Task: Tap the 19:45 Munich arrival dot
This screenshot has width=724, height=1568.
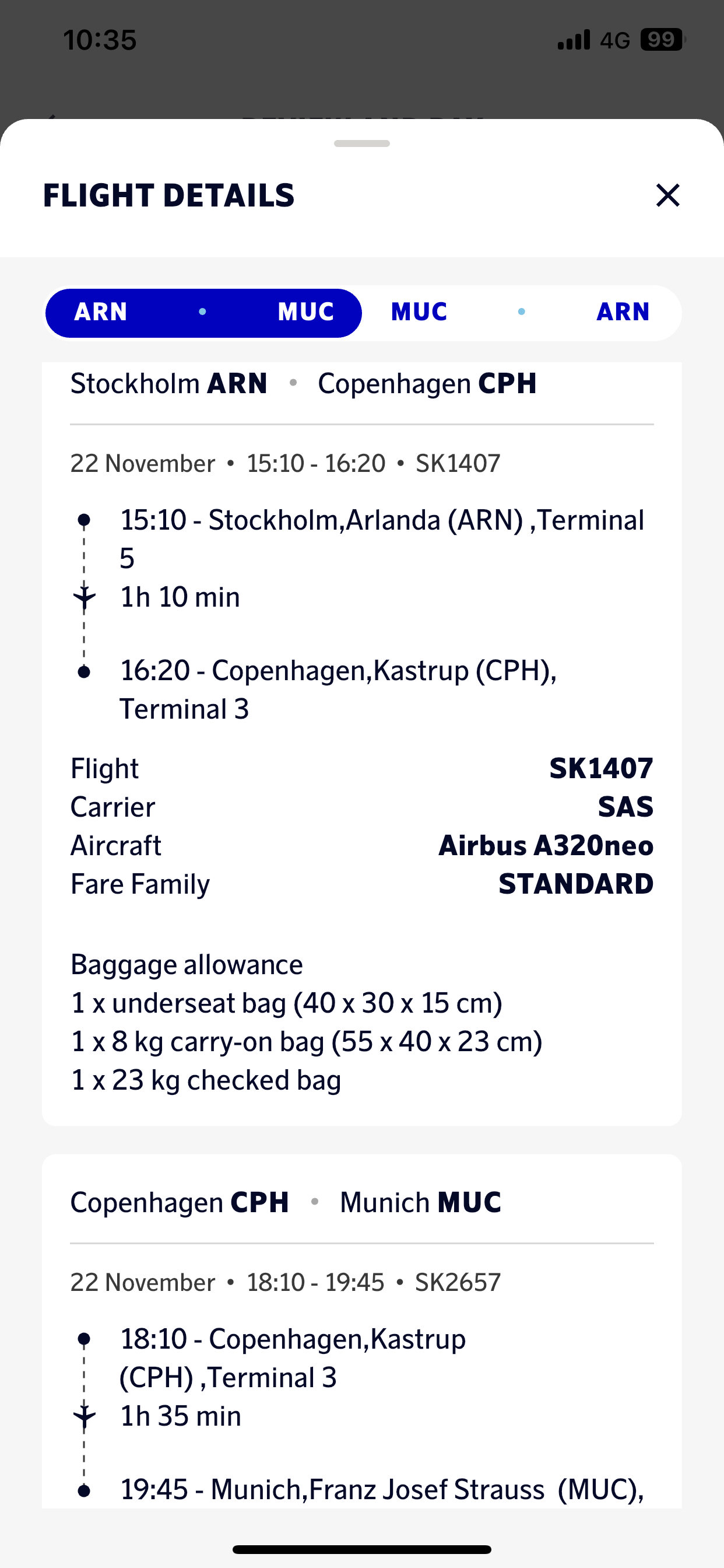Action: coord(85,1490)
